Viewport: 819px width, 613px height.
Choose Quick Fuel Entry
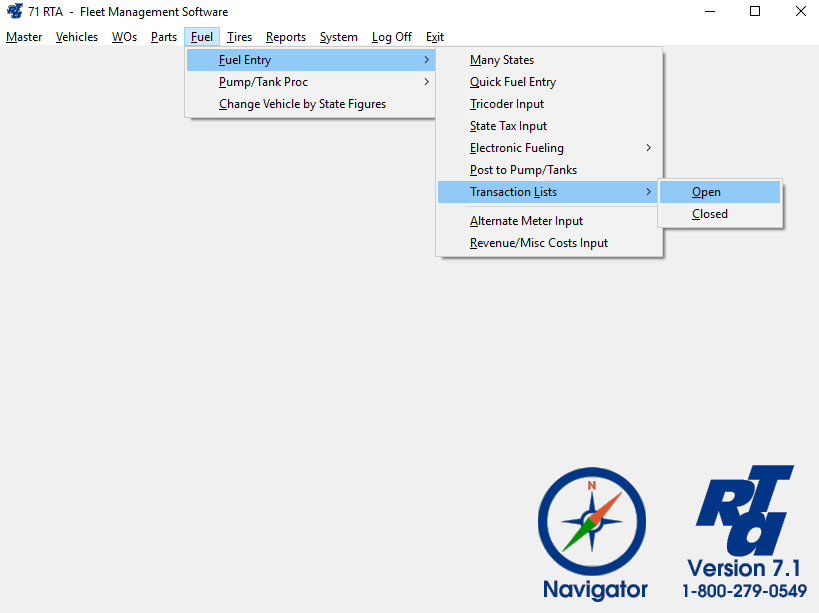point(513,82)
